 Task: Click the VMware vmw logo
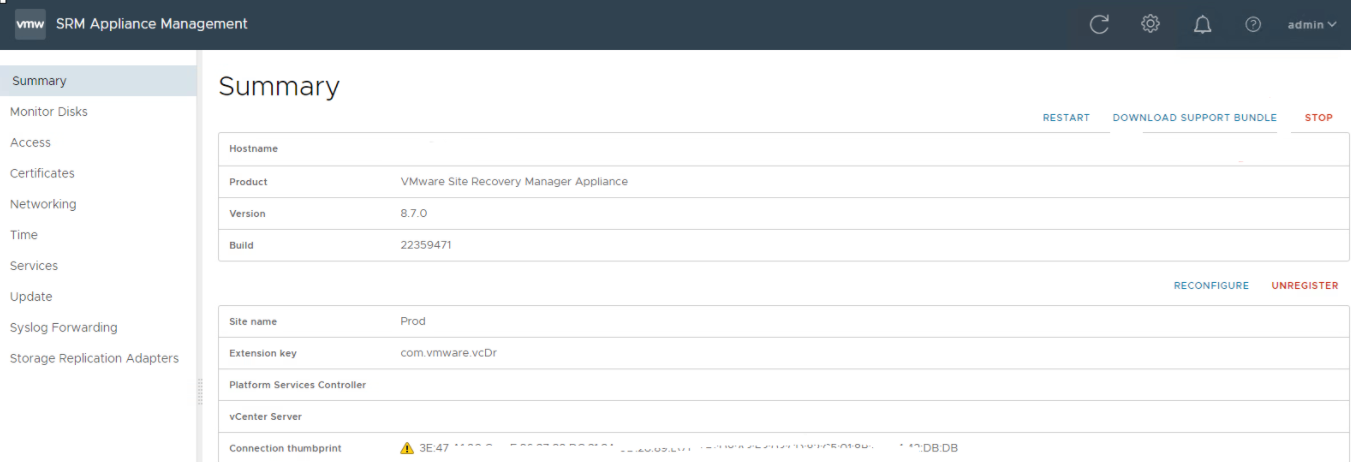(x=30, y=24)
